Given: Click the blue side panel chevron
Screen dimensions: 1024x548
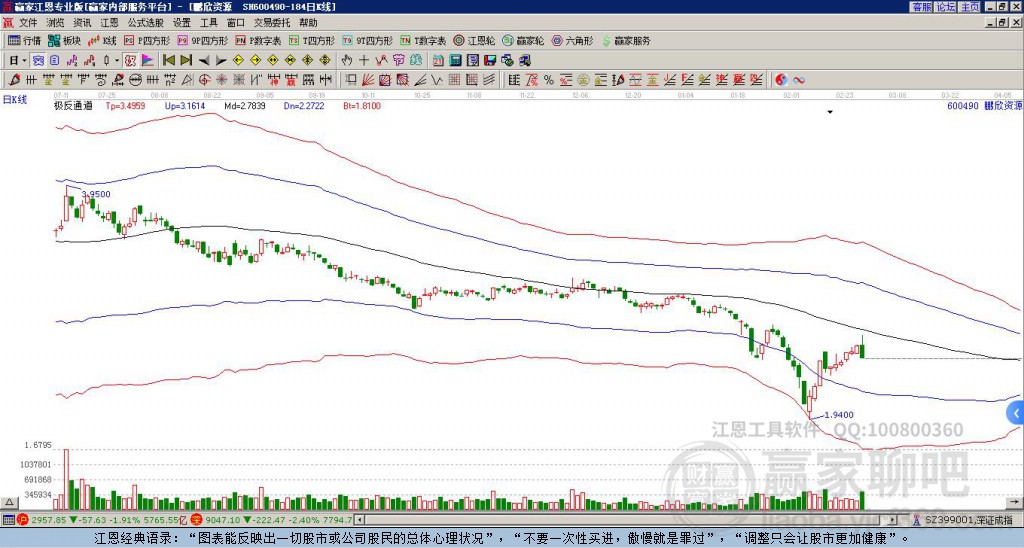Looking at the screenshot, I should [1016, 413].
